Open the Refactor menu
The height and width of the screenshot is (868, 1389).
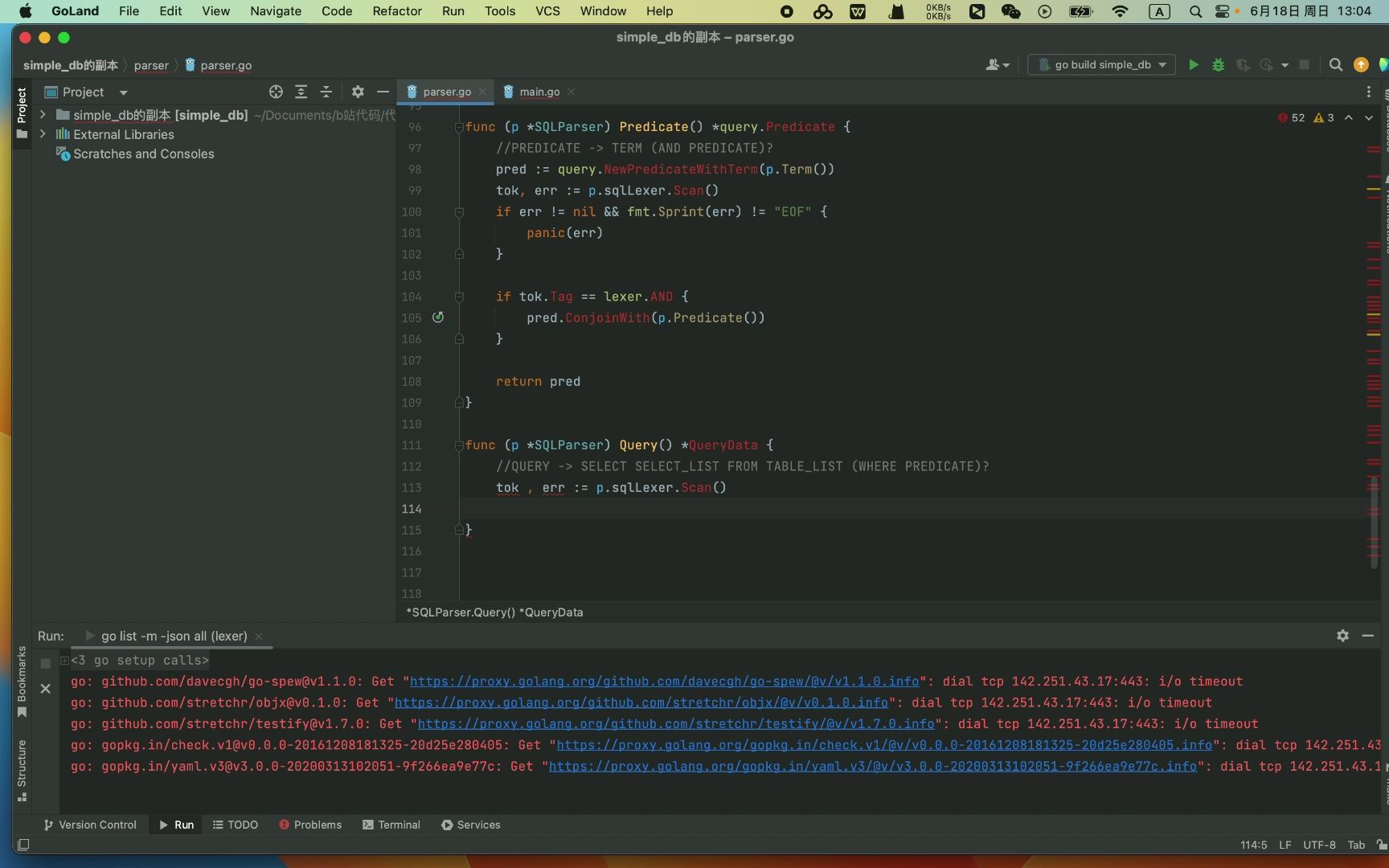(x=397, y=11)
